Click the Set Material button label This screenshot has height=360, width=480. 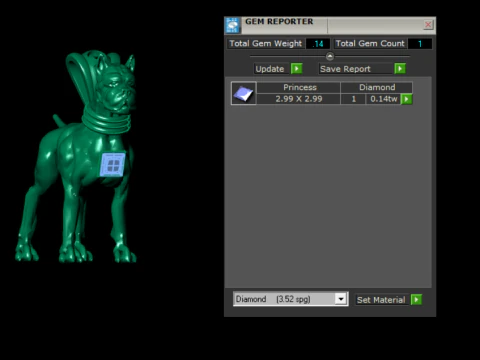381,300
